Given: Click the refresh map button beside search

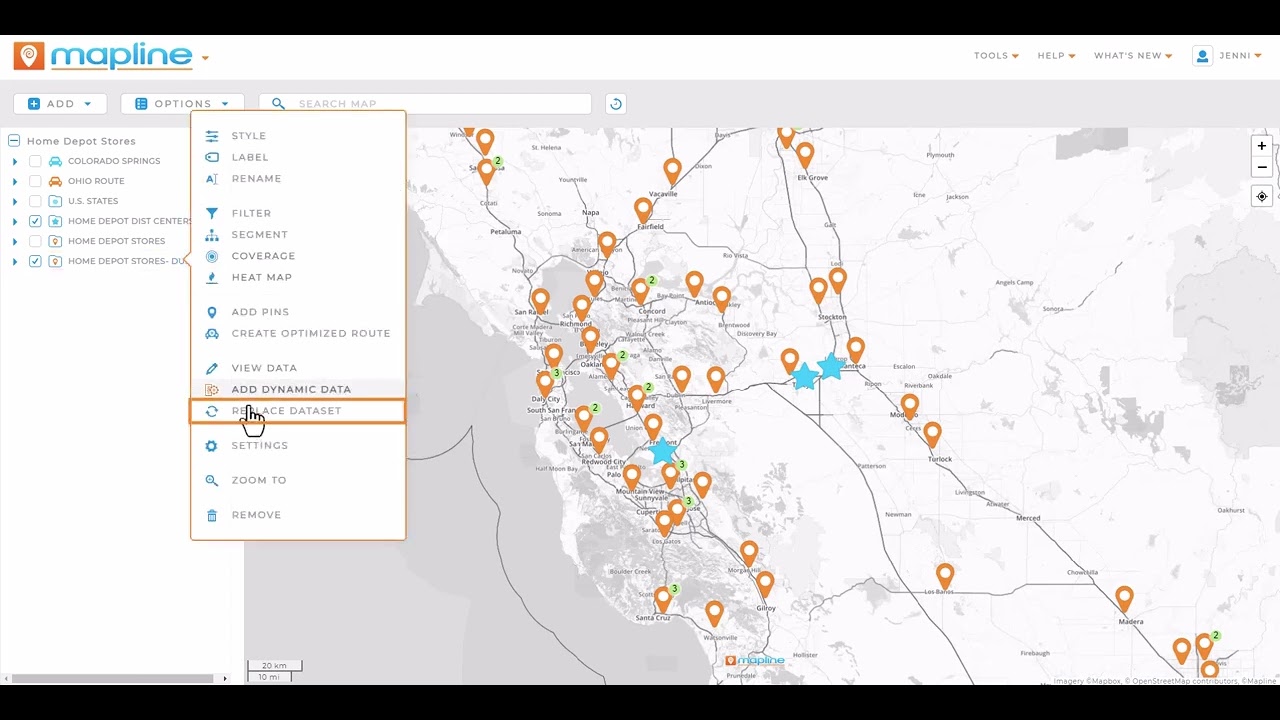Looking at the screenshot, I should click(x=616, y=104).
